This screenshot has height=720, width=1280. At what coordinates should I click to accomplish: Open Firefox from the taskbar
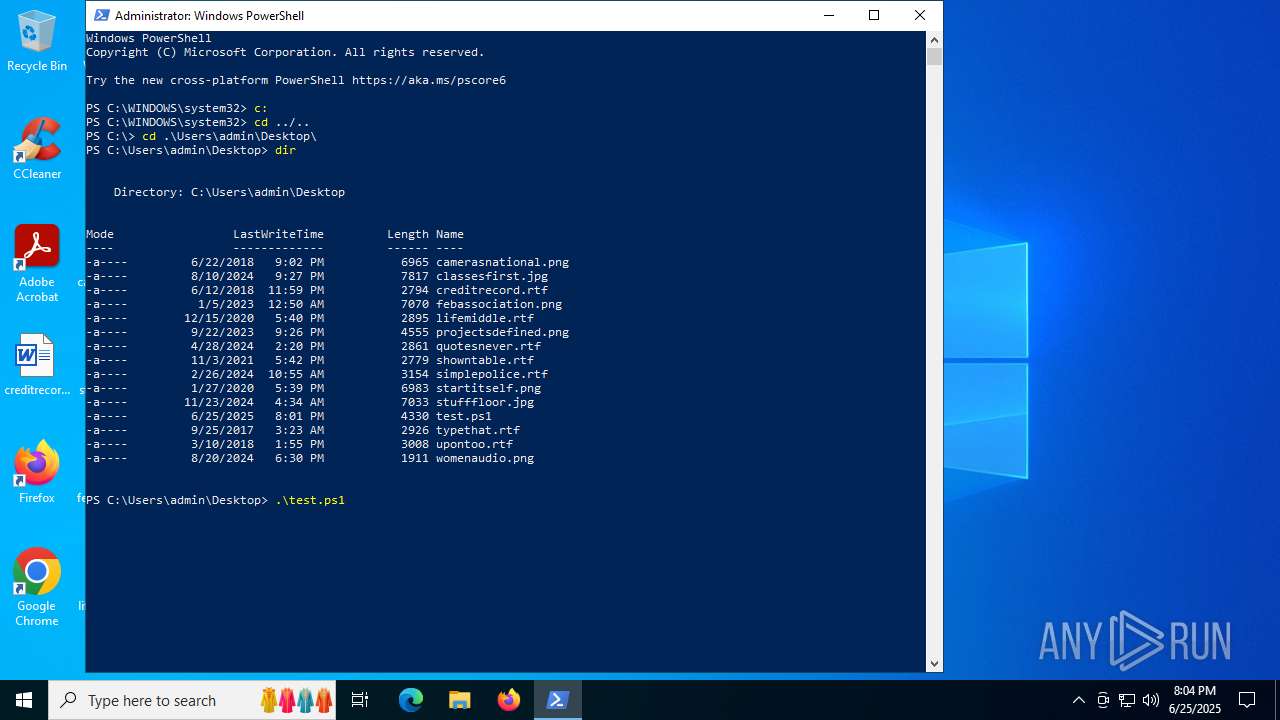509,700
